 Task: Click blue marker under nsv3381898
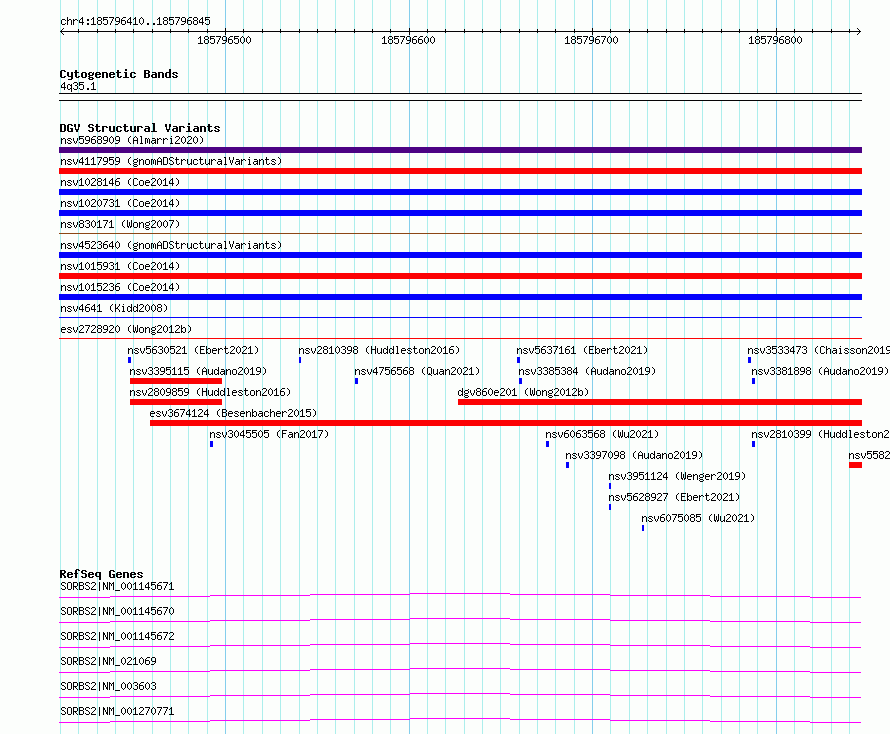point(753,381)
